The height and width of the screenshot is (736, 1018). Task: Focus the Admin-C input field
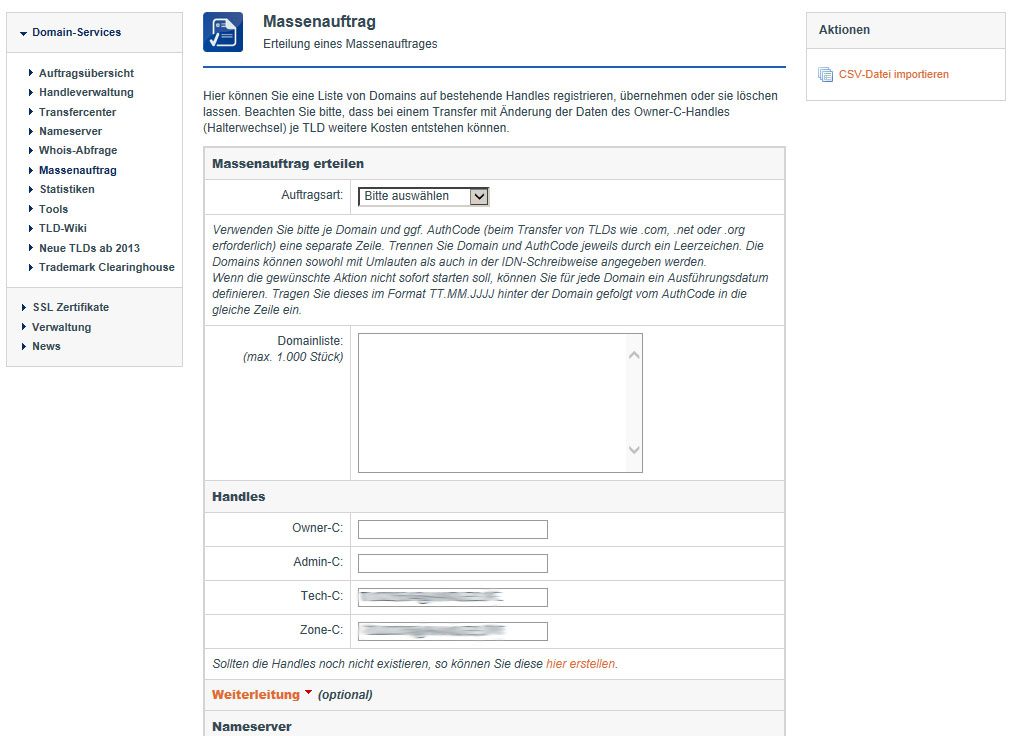(x=452, y=564)
